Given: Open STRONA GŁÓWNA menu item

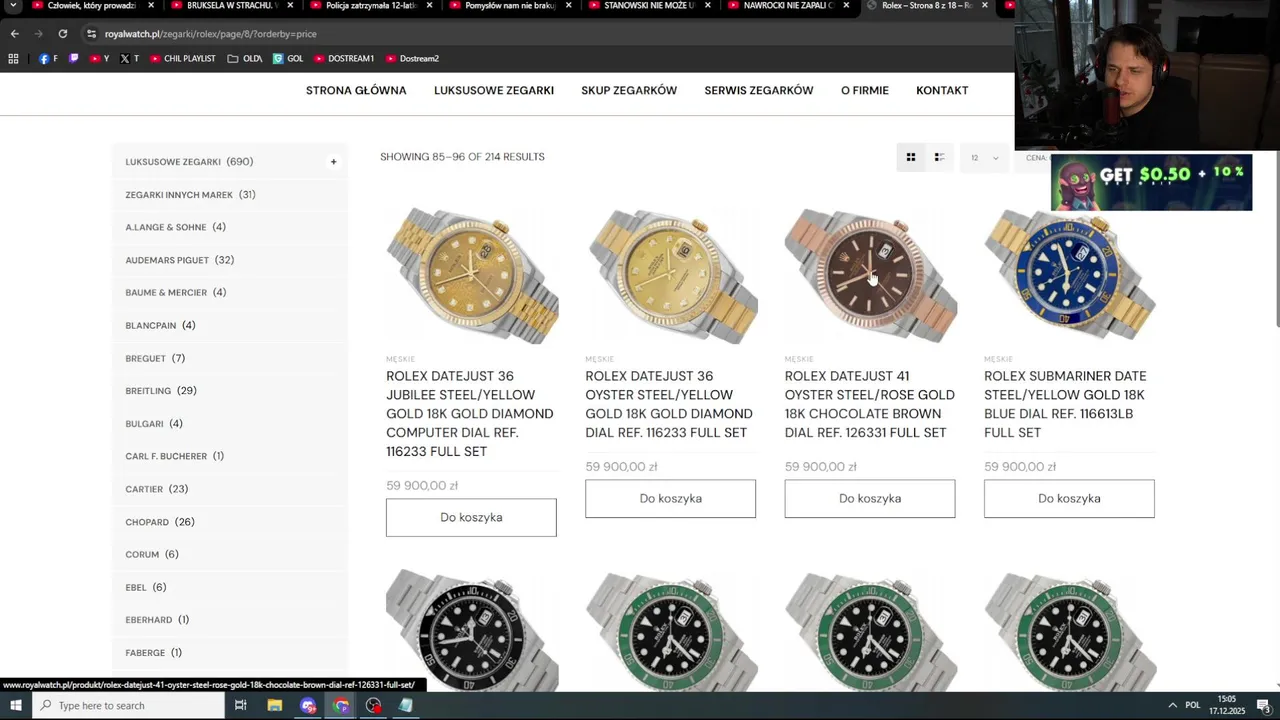Looking at the screenshot, I should 356,91.
